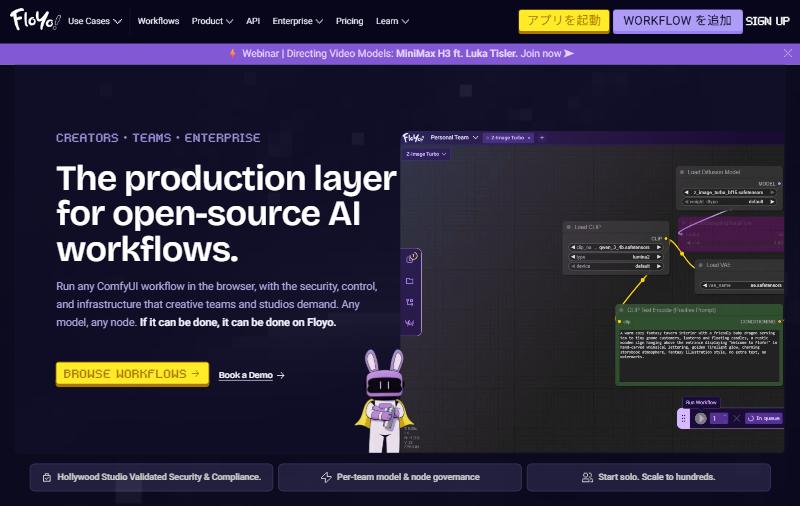The height and width of the screenshot is (506, 800).
Task: Click the 'Start solo. Scale to hundreds.' card
Action: click(x=648, y=477)
